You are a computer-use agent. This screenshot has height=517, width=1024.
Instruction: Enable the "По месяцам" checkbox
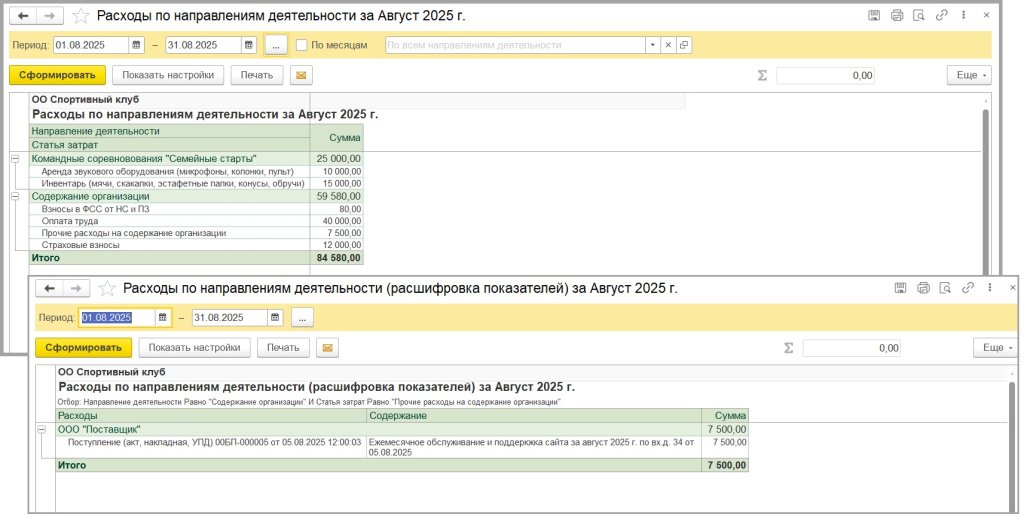coord(302,45)
